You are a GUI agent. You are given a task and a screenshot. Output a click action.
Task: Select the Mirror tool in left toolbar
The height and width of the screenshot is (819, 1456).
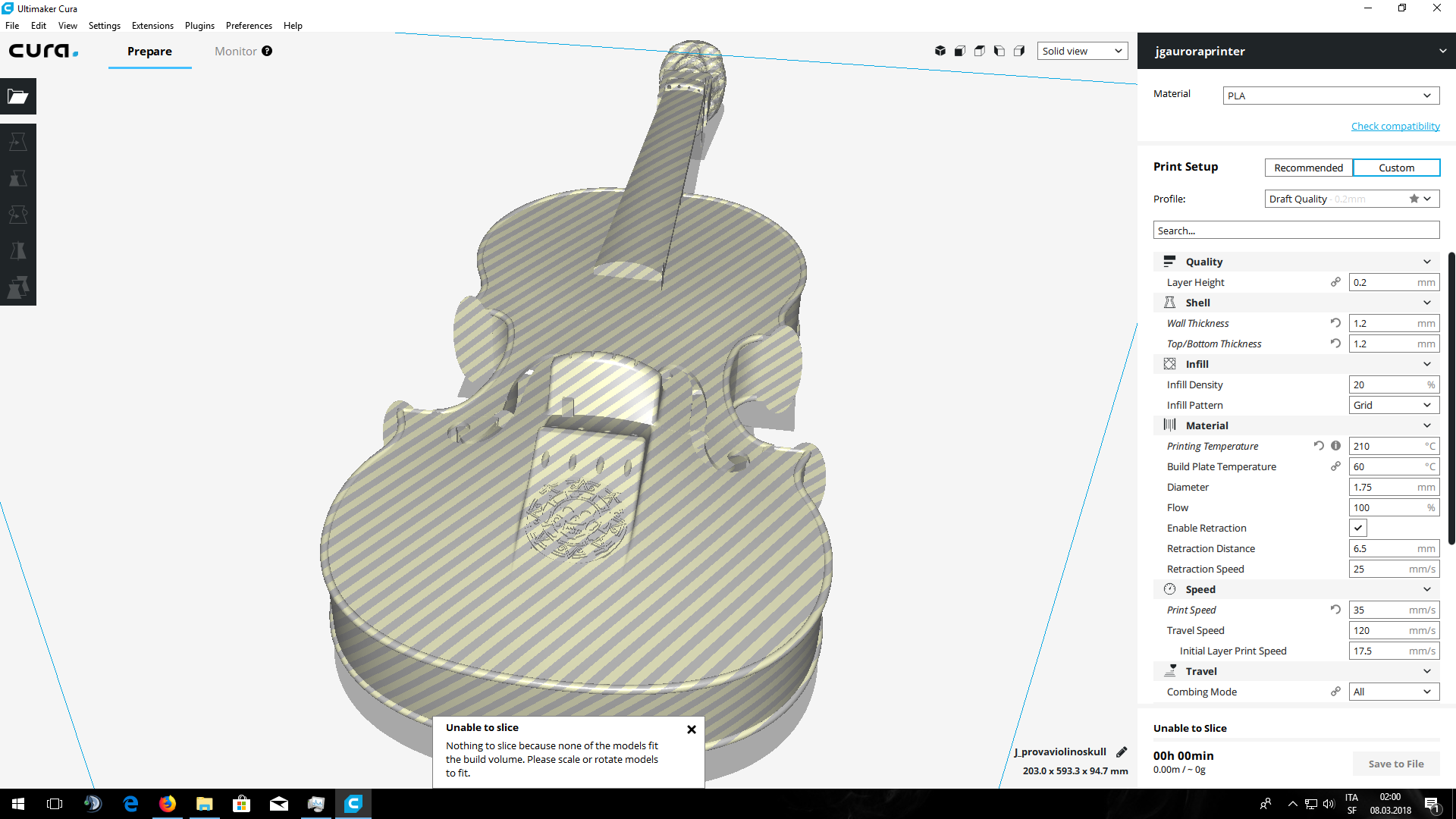point(18,251)
